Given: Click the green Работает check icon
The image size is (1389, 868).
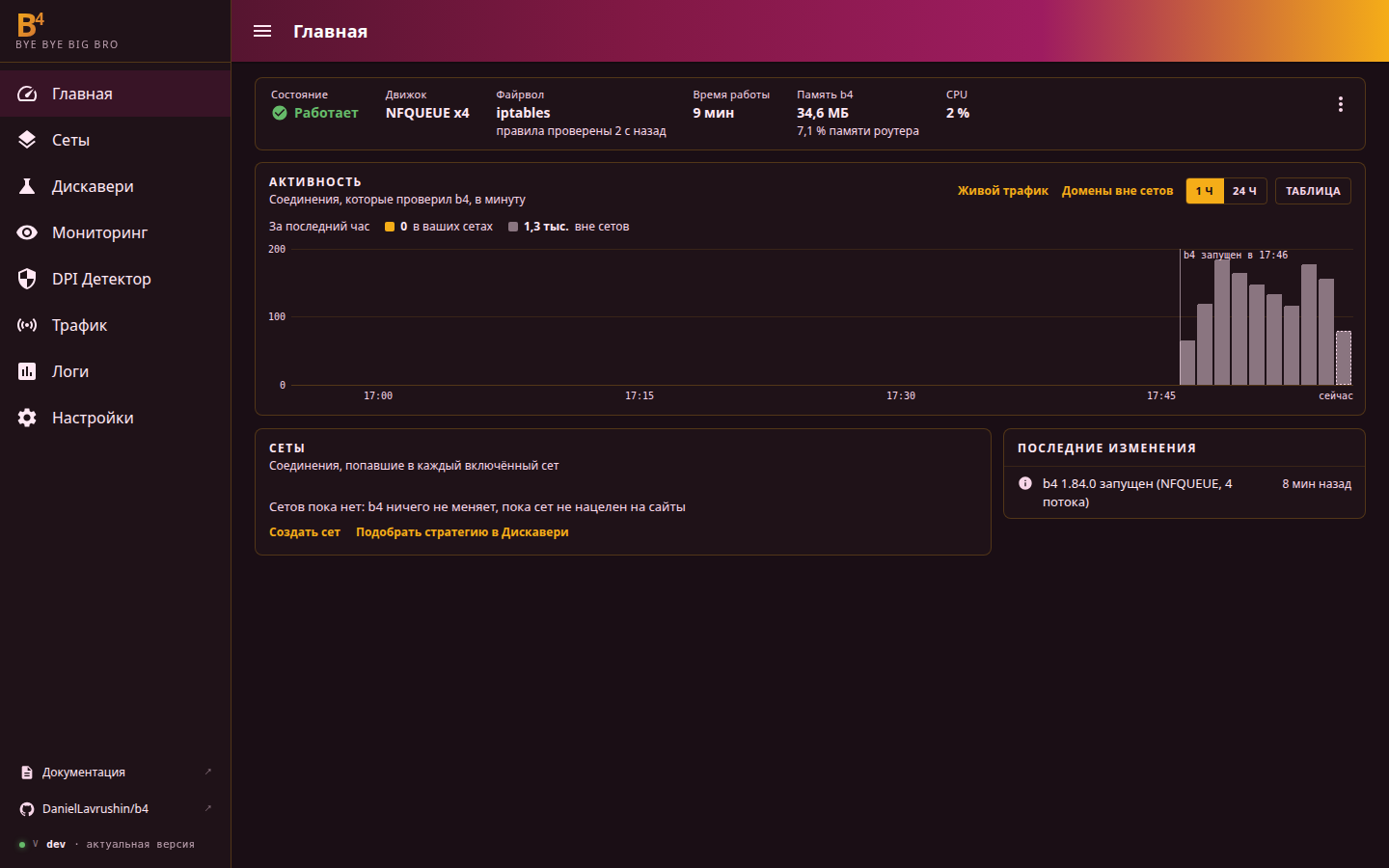Looking at the screenshot, I should coord(280,113).
